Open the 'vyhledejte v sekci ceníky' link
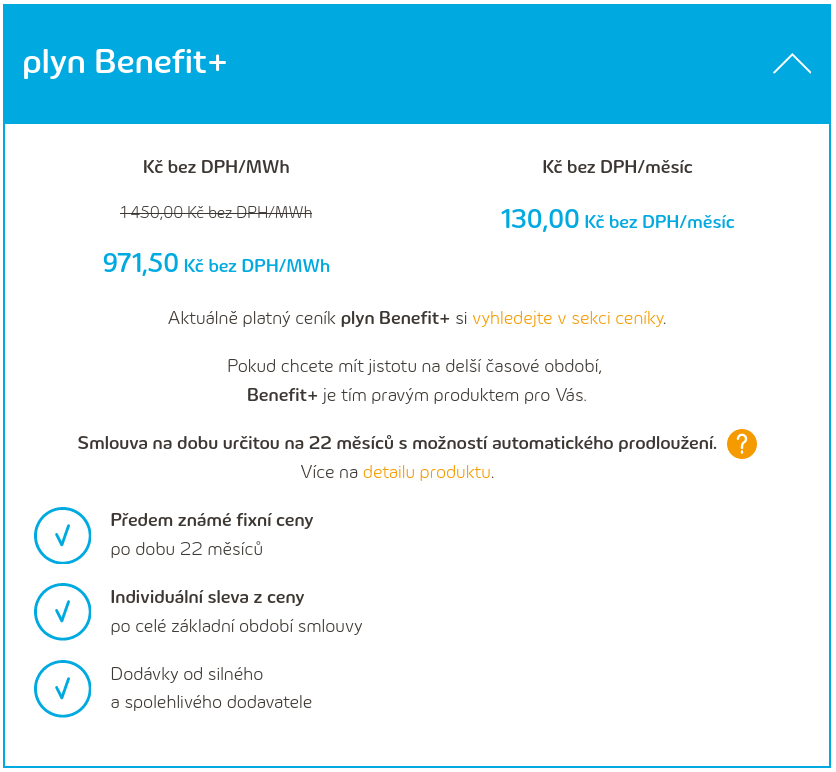Screen dimensions: 836x772 568,319
